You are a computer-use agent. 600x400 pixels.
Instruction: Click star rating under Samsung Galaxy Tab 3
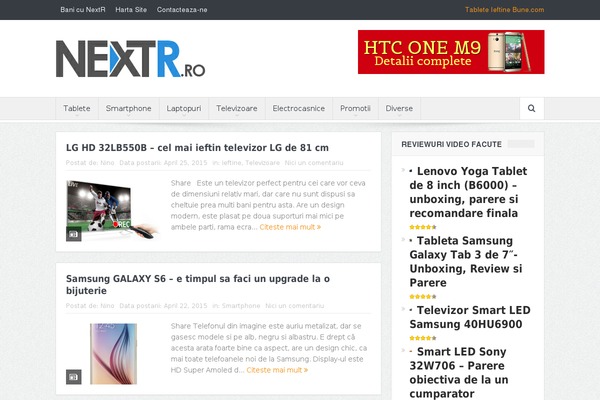pyautogui.click(x=423, y=296)
